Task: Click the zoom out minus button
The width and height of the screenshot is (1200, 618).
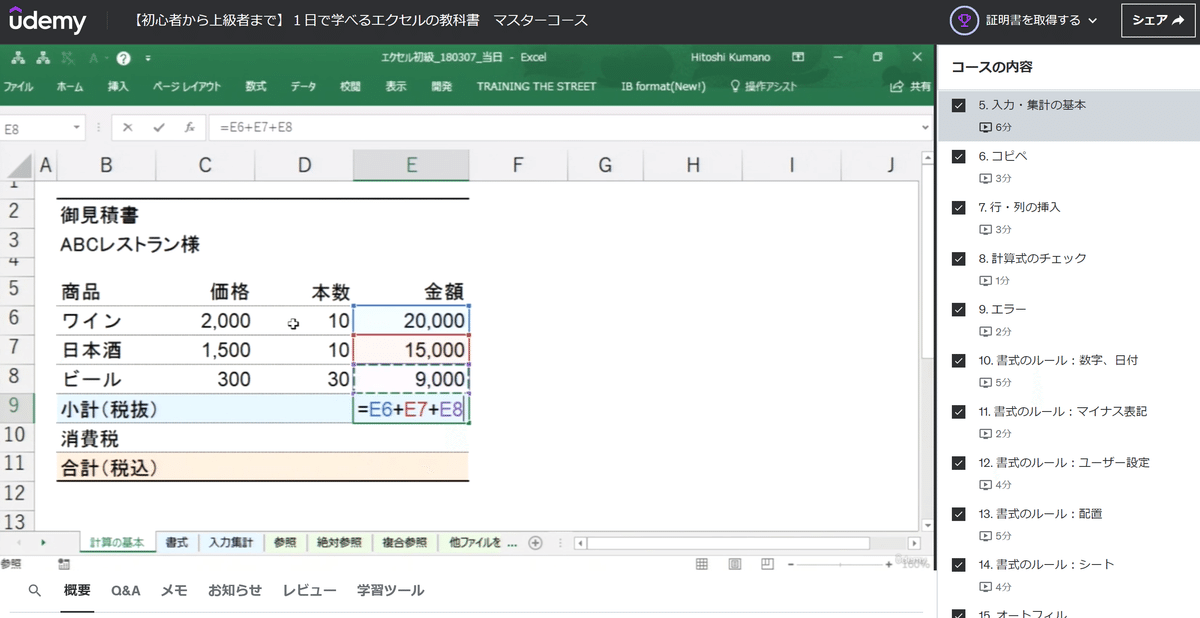Action: click(x=791, y=565)
